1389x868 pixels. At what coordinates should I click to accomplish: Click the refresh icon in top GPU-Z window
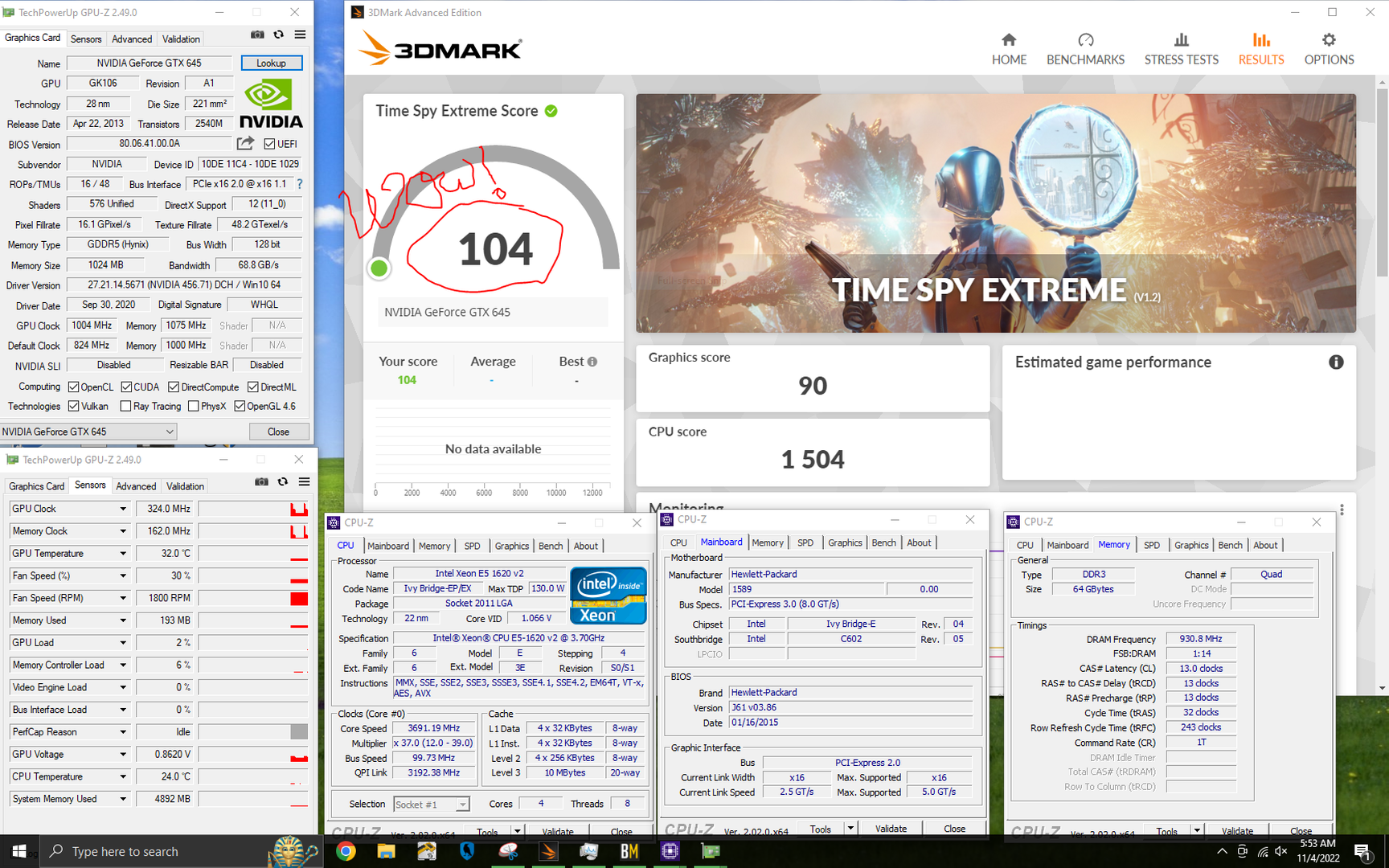279,35
